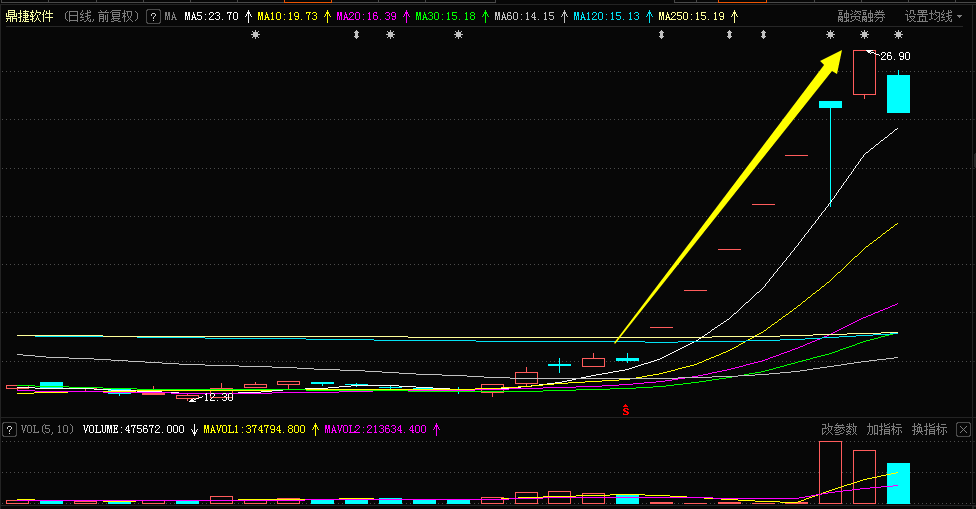The image size is (976, 509).
Task: Click the rightmost asterisk event marker
Action: pos(898,35)
